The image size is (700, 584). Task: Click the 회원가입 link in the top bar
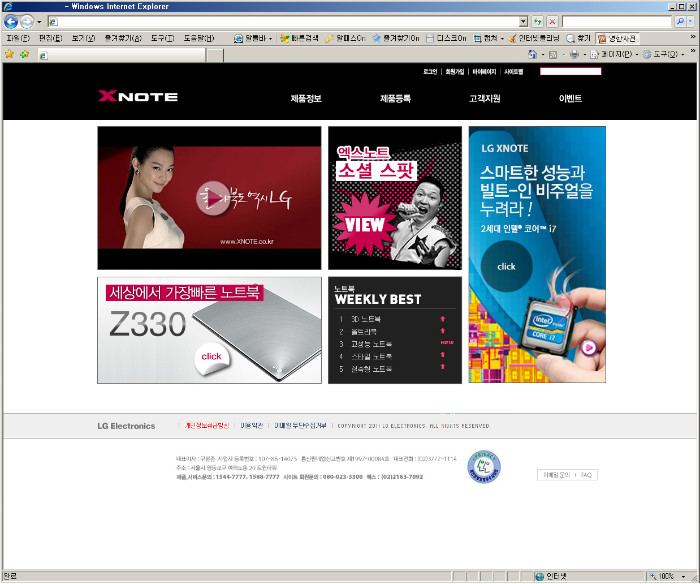pos(454,71)
